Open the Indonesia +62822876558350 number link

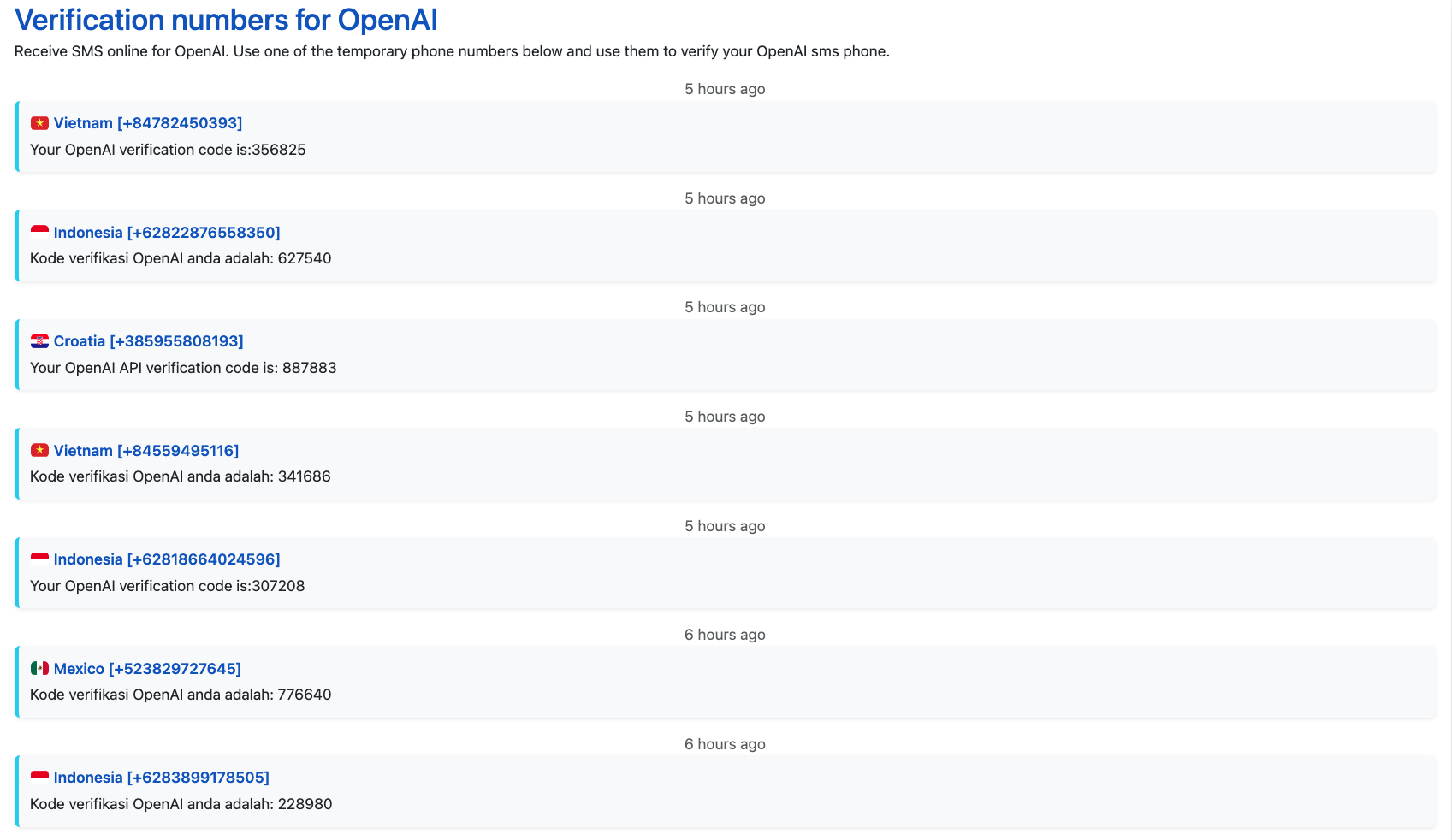pos(167,233)
